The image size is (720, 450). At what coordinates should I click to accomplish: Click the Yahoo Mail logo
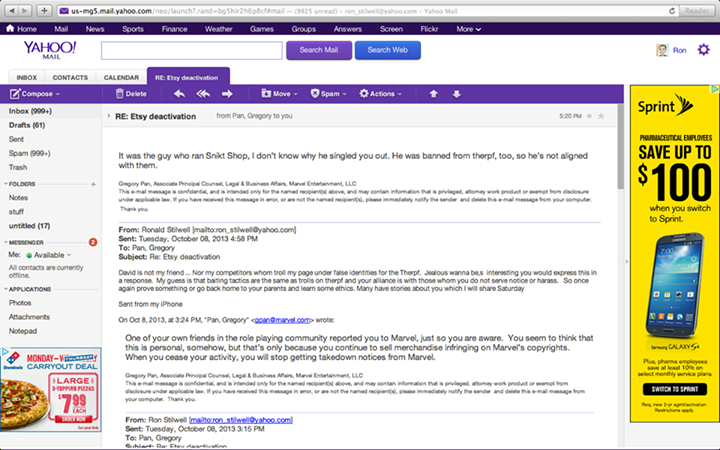(x=50, y=50)
